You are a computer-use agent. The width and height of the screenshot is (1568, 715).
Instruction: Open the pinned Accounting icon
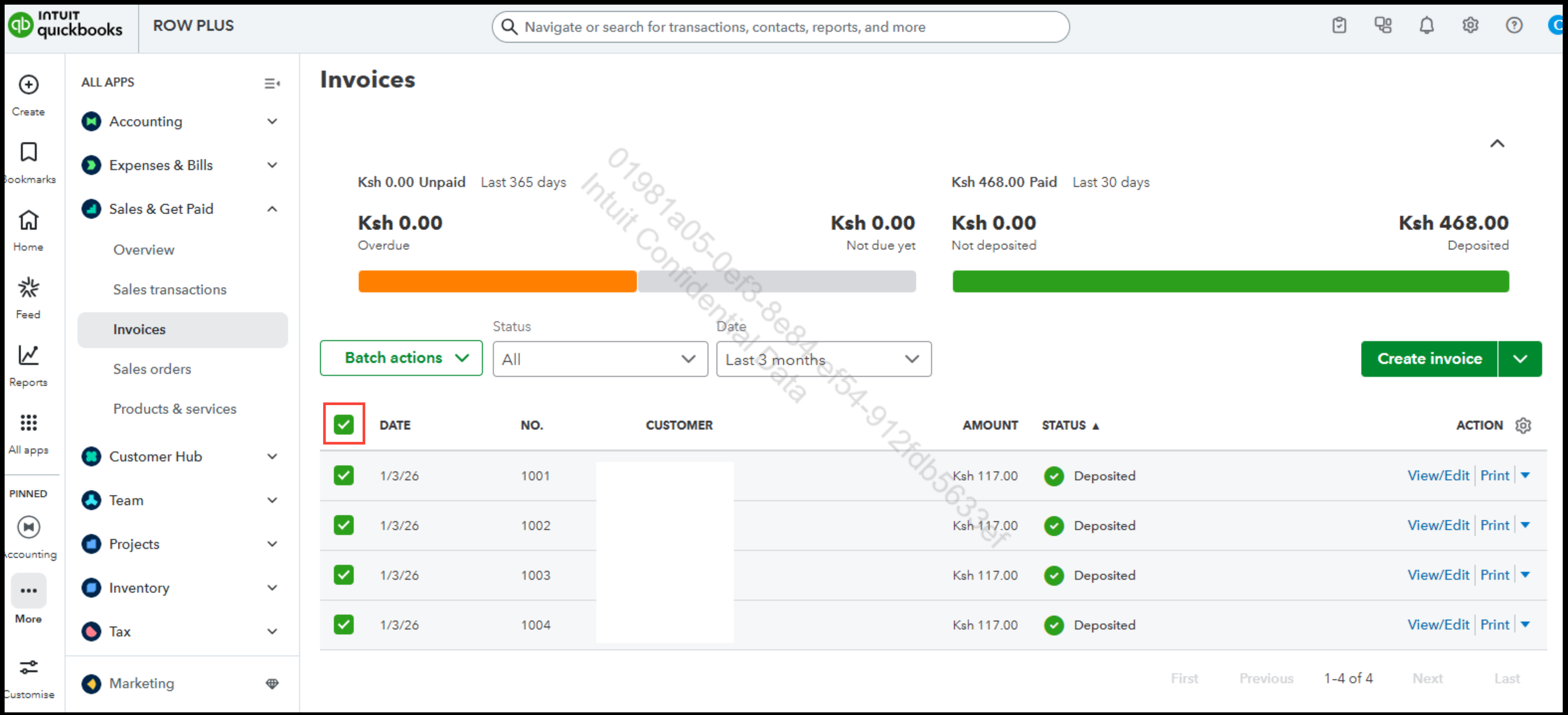pyautogui.click(x=29, y=527)
